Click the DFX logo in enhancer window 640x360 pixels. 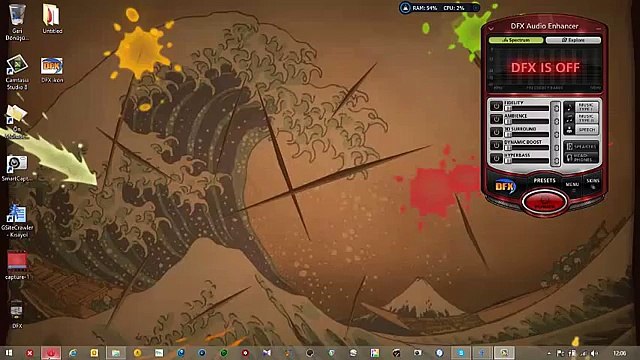tap(505, 187)
